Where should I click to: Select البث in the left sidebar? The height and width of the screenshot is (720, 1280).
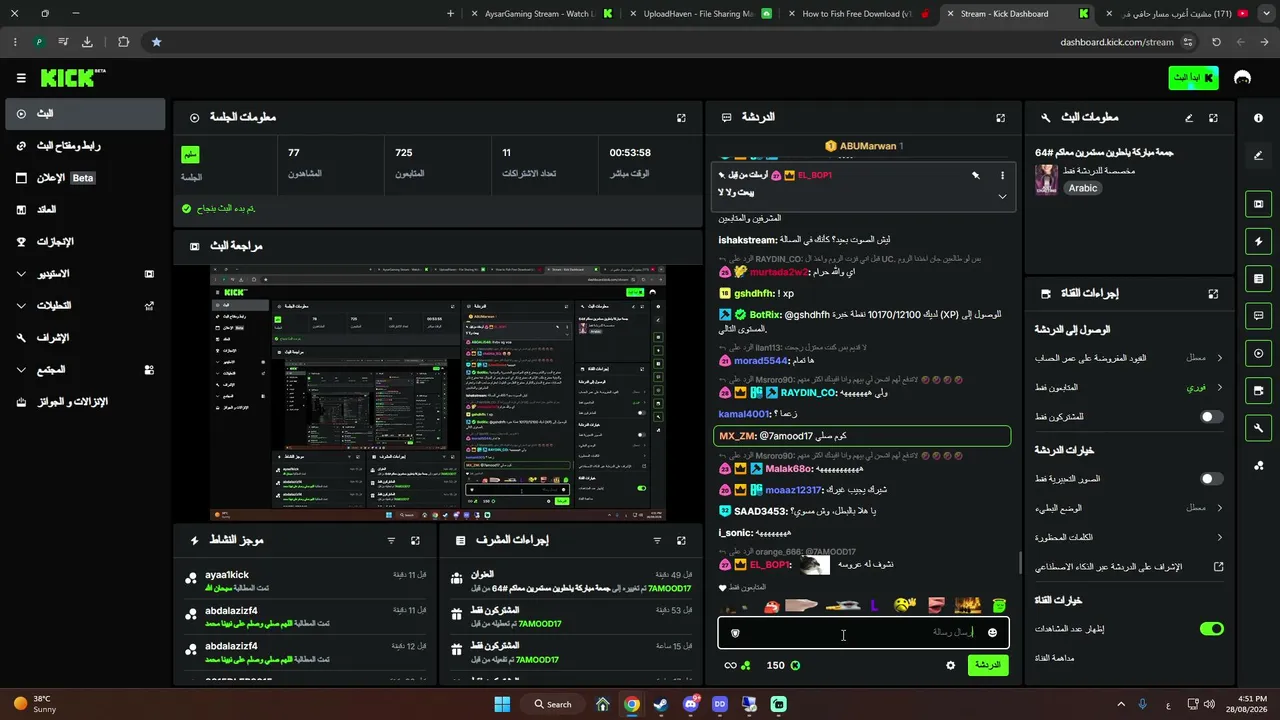pyautogui.click(x=85, y=114)
